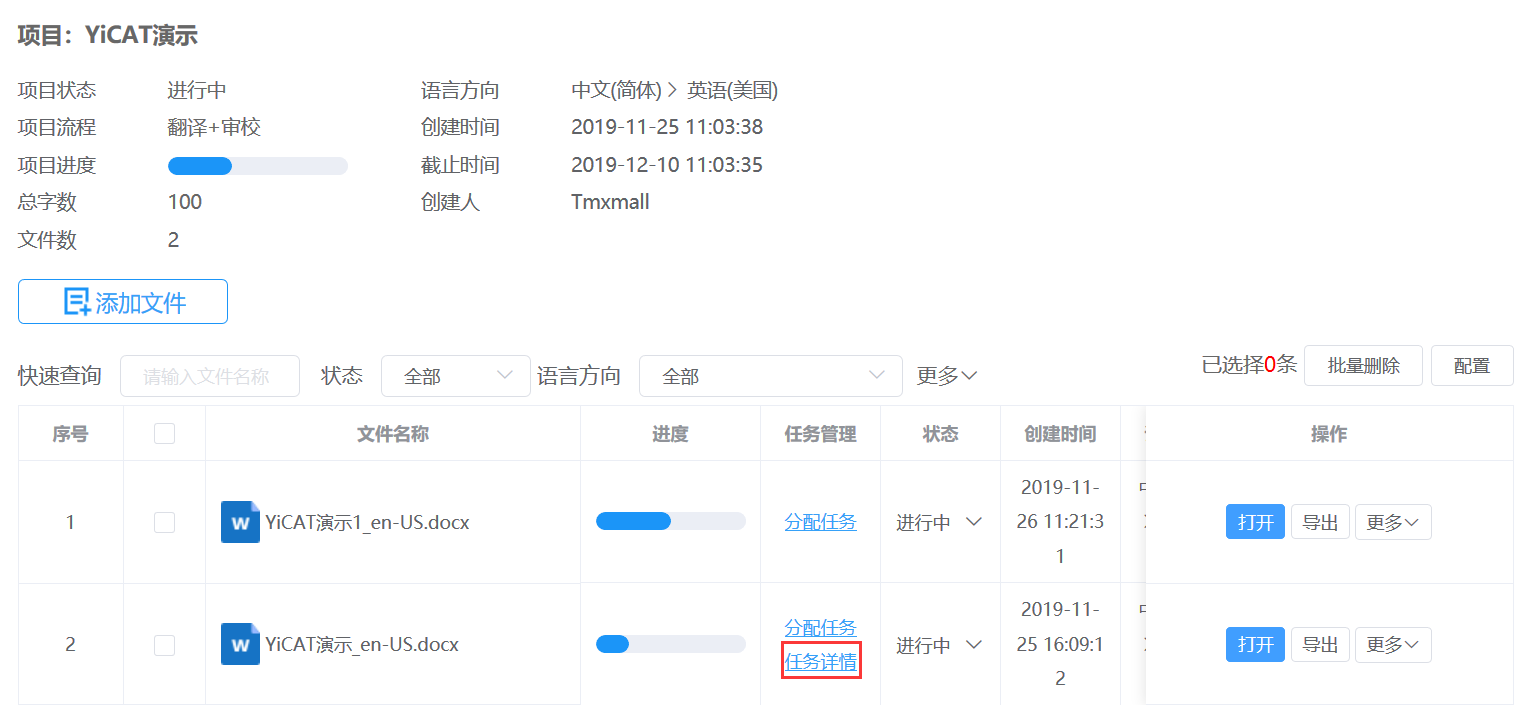This screenshot has width=1533, height=705.
Task: Toggle the select-all checkbox in table header
Action: tap(164, 433)
